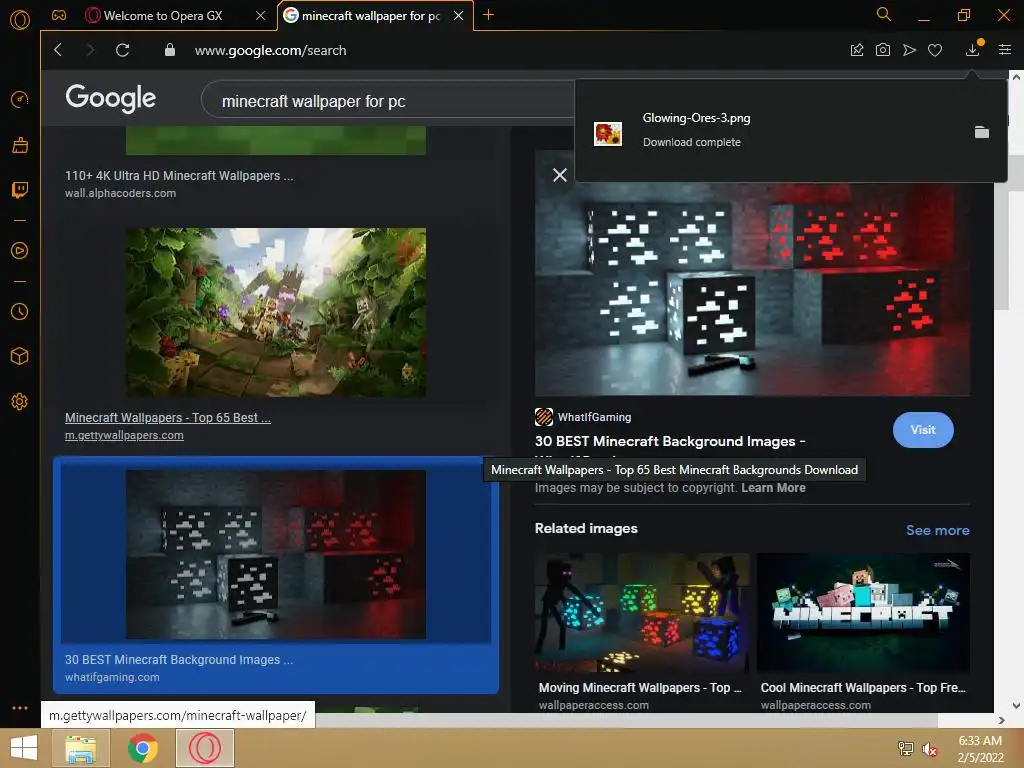This screenshot has height=768, width=1024.
Task: Click See more related images
Action: point(937,530)
